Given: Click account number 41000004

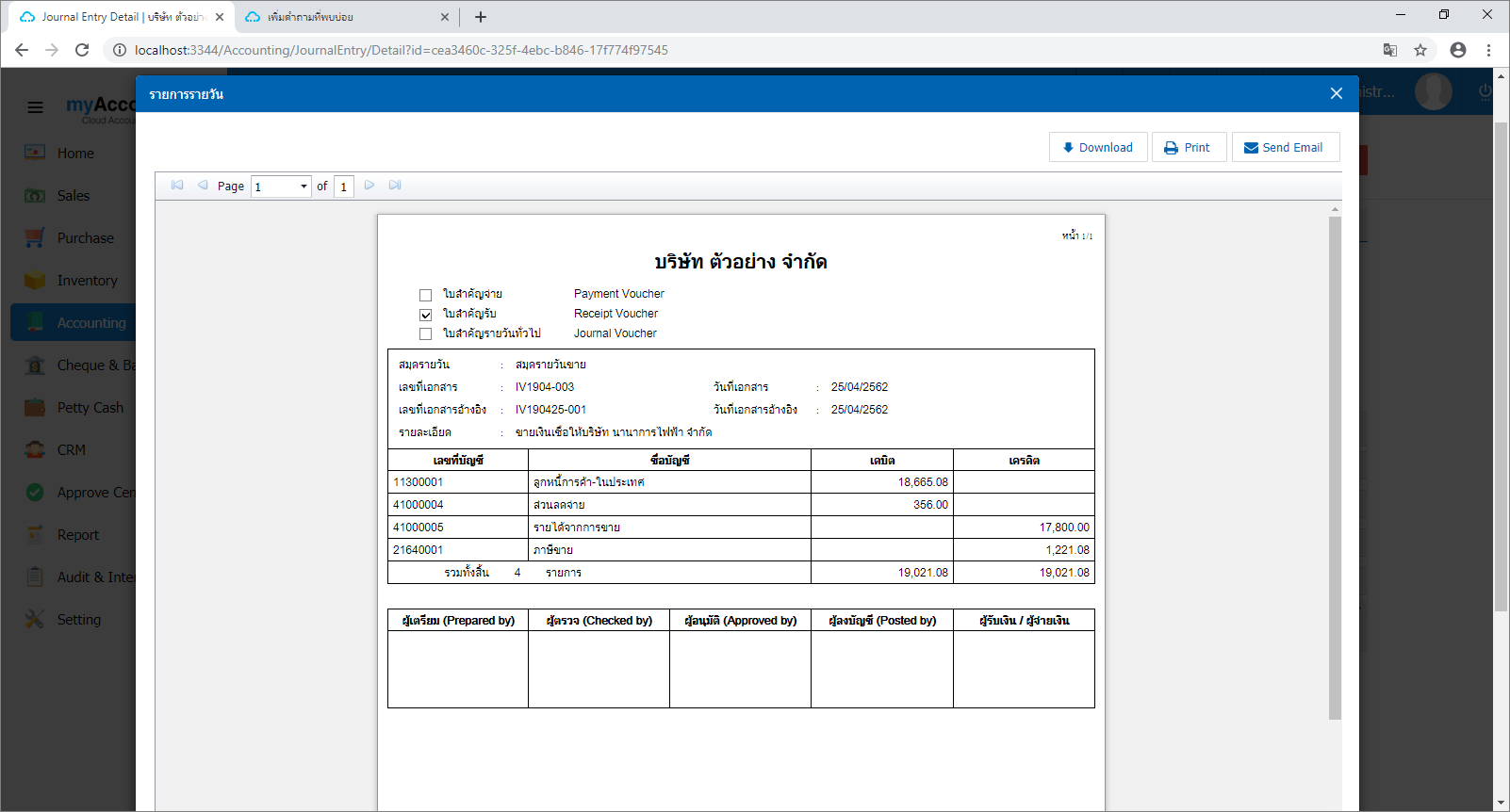Looking at the screenshot, I should [419, 505].
